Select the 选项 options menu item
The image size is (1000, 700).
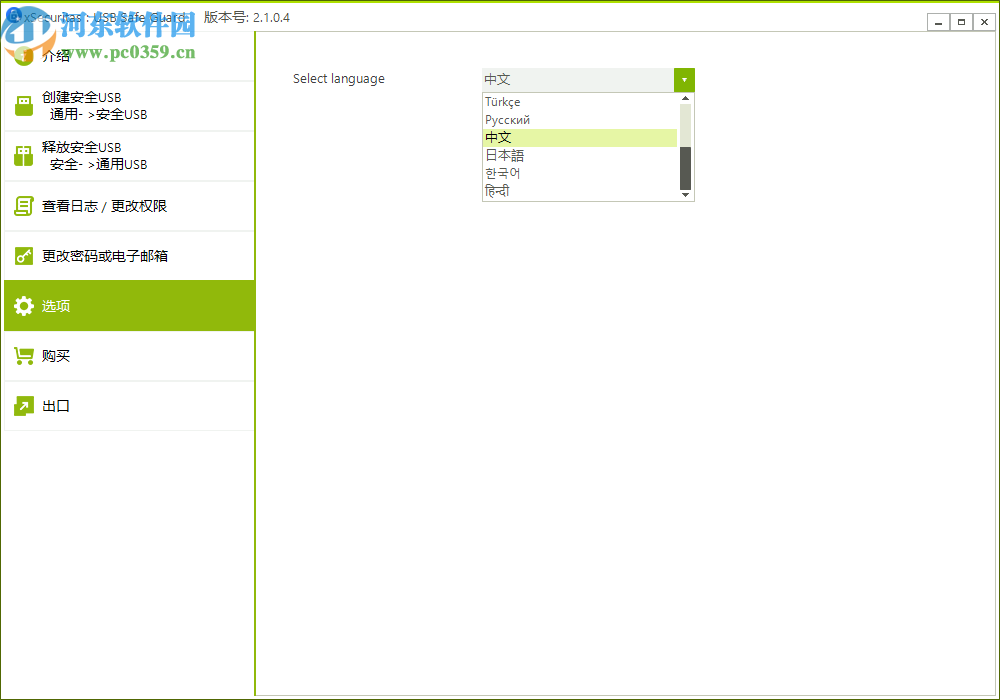tap(129, 306)
